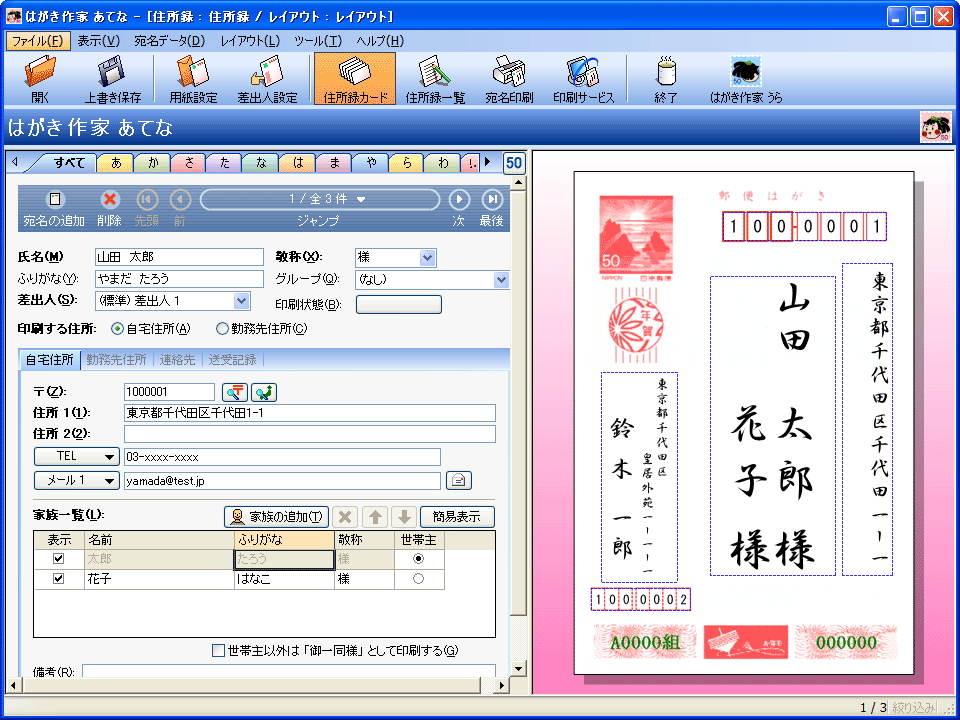This screenshot has width=960, height=720.
Task: Open 住所録一覧 address list view
Action: [x=435, y=78]
